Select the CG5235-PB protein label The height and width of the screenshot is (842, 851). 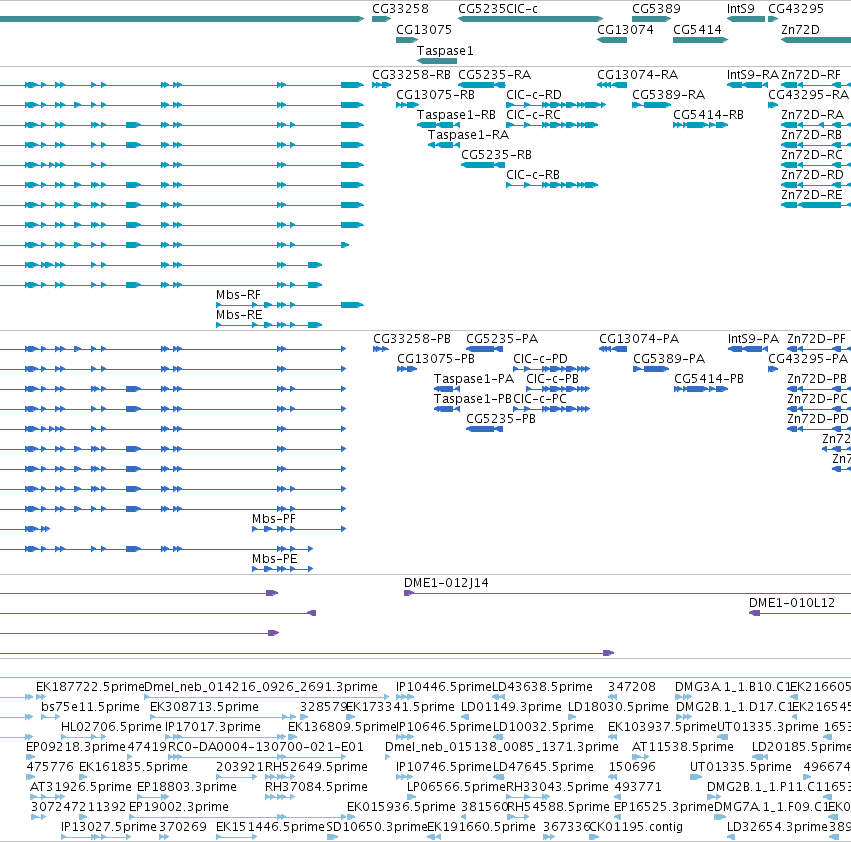501,419
